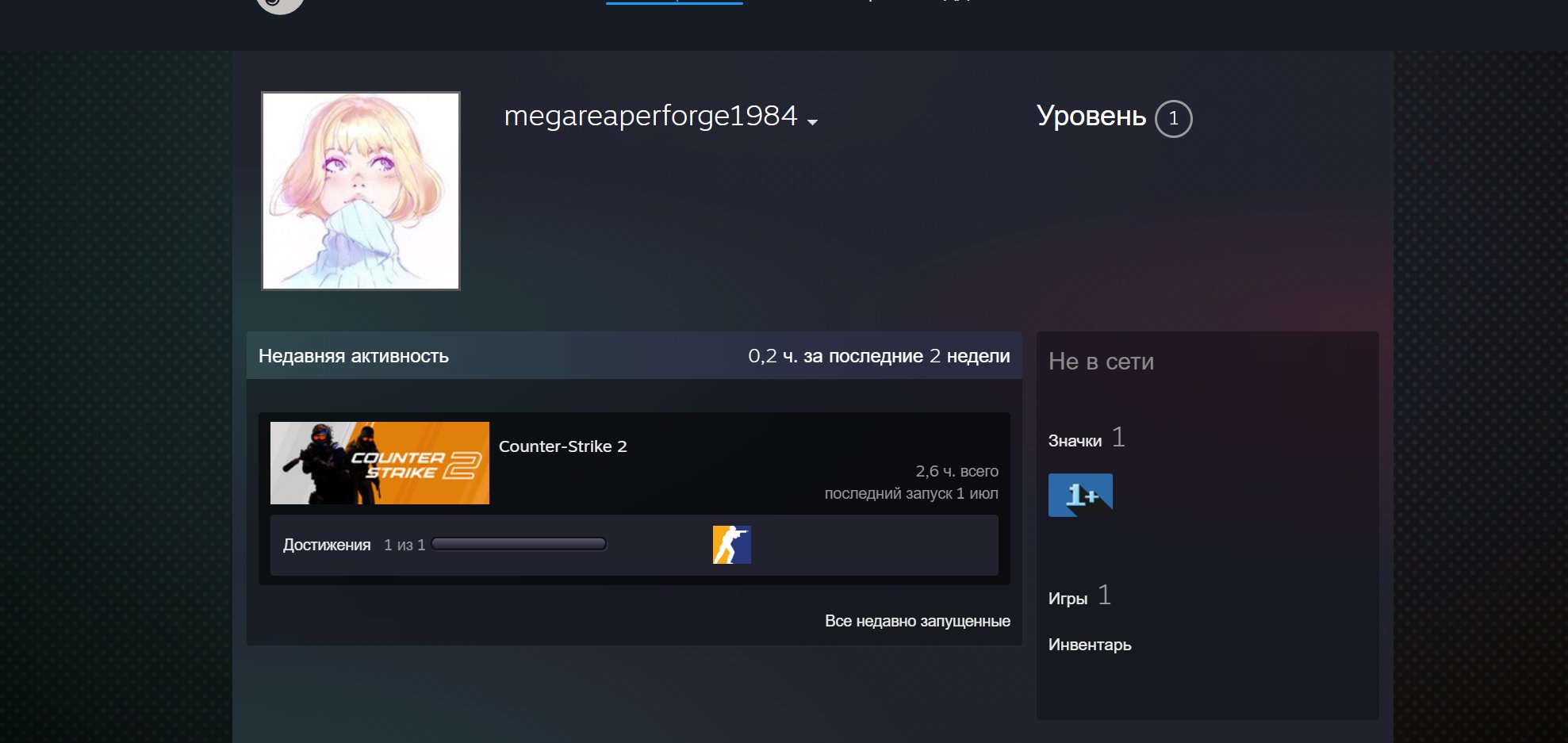This screenshot has height=743, width=1568.
Task: Click the 0,2 ч. за последние 2 недели text
Action: (x=879, y=356)
